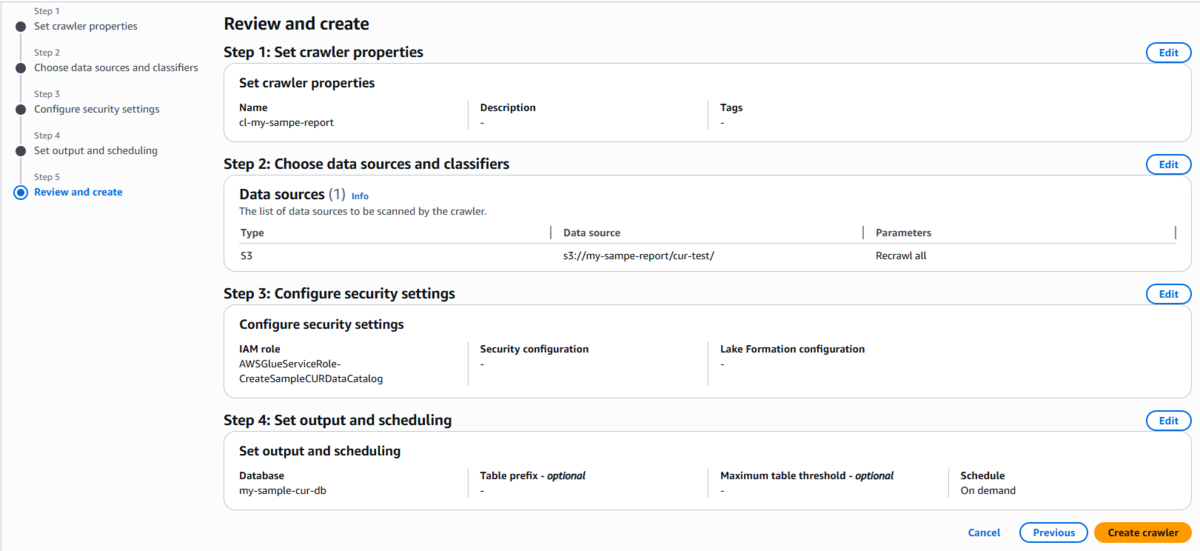Image resolution: width=1200 pixels, height=551 pixels.
Task: Jump to Configure security settings step
Action: pyautogui.click(x=96, y=109)
